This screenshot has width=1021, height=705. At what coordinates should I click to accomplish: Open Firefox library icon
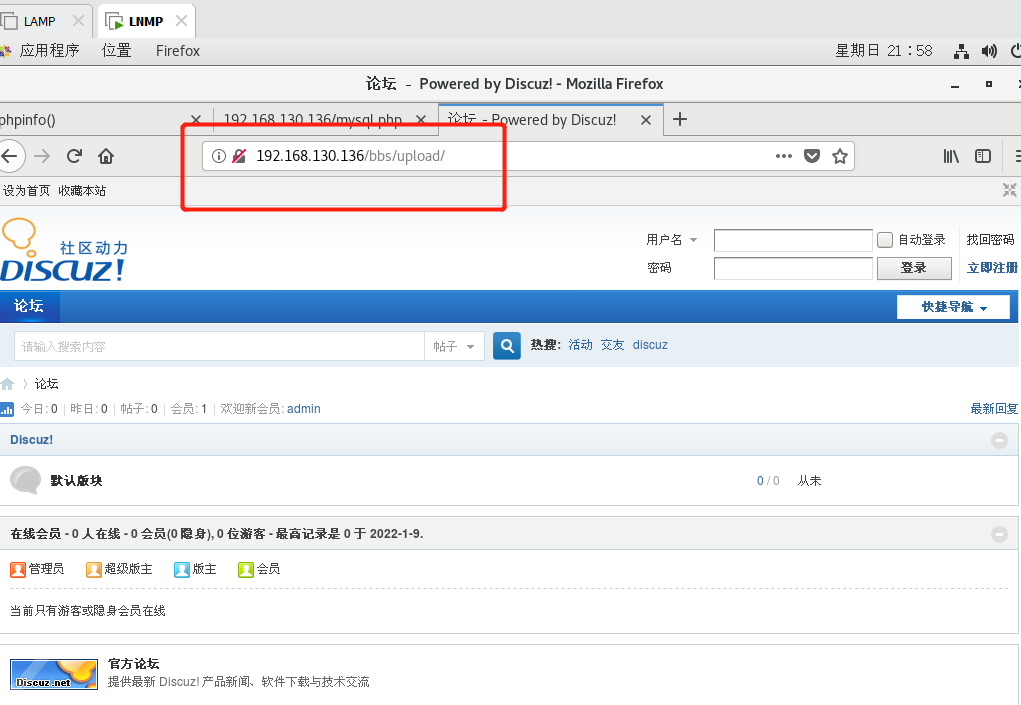coord(951,156)
